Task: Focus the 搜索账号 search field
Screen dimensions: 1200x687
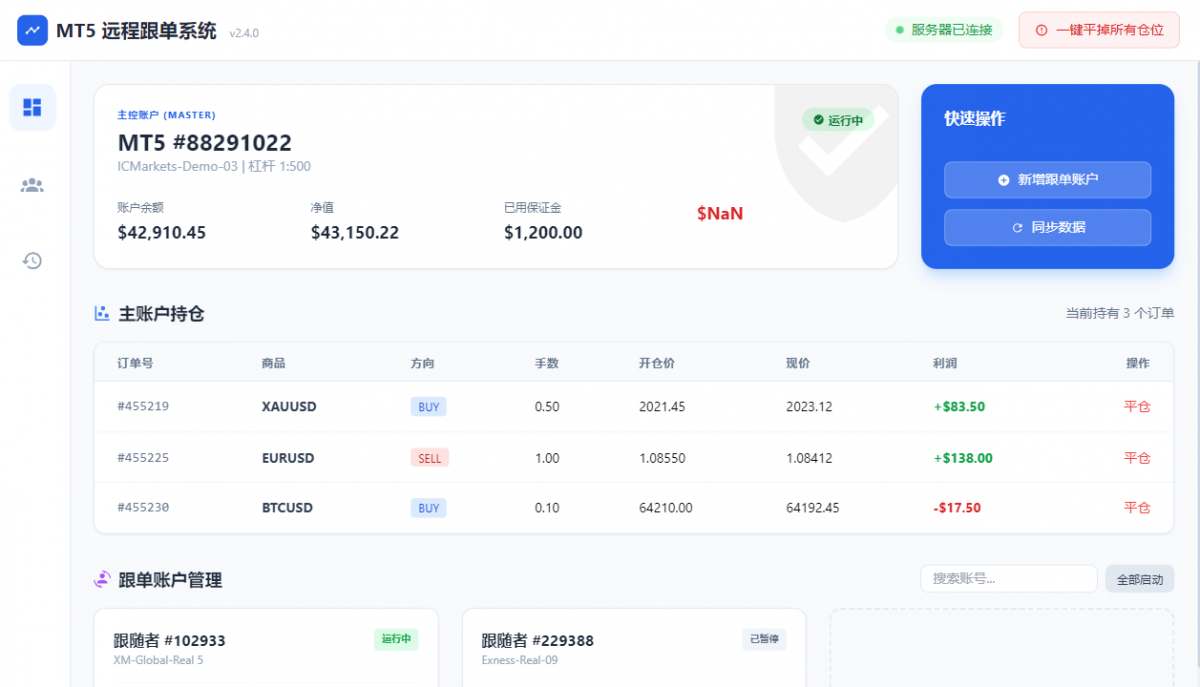Action: [1009, 578]
